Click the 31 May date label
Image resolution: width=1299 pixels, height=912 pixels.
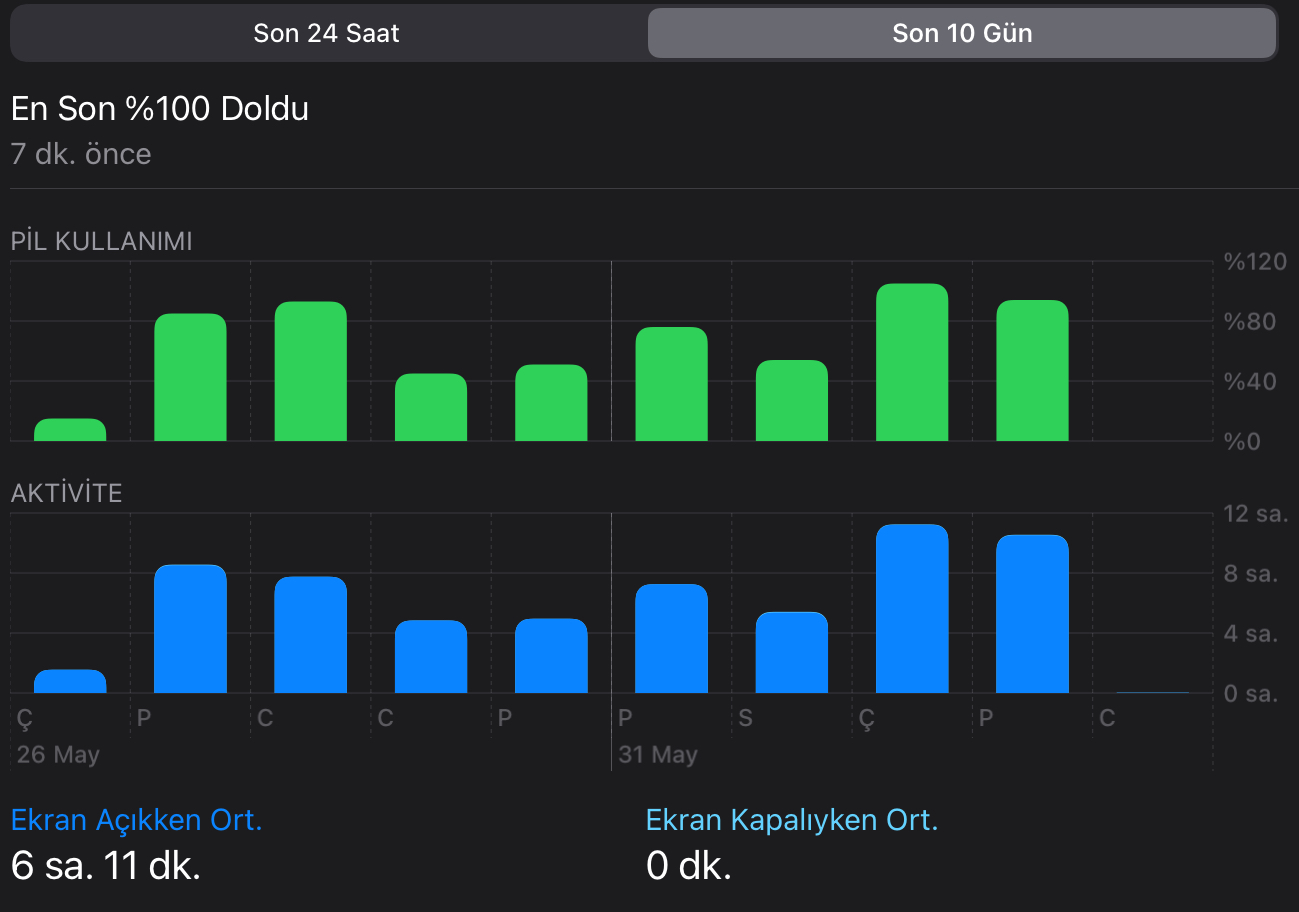pos(657,754)
